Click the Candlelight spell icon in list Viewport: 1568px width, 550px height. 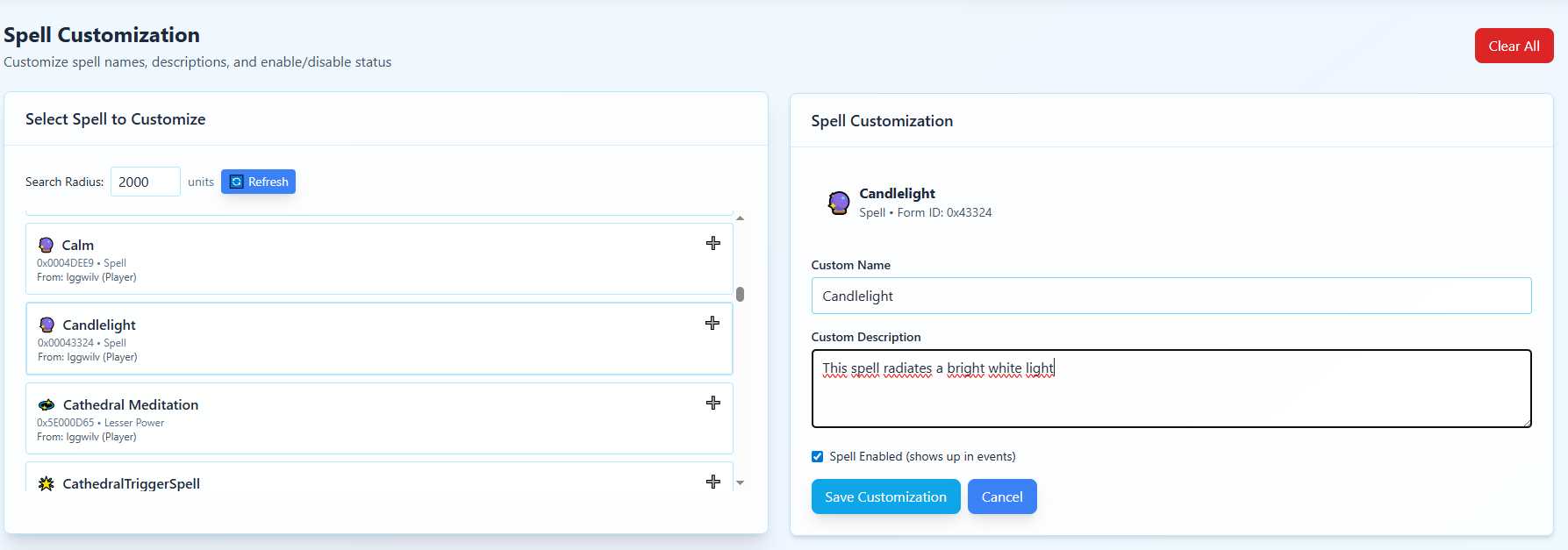coord(47,325)
